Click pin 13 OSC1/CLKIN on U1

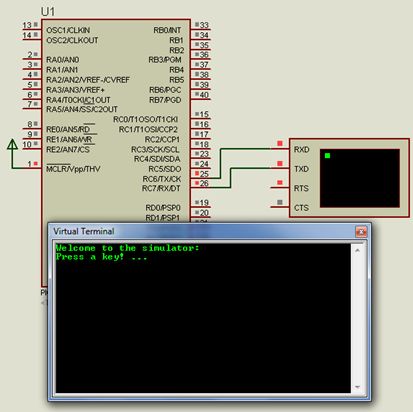[32, 28]
